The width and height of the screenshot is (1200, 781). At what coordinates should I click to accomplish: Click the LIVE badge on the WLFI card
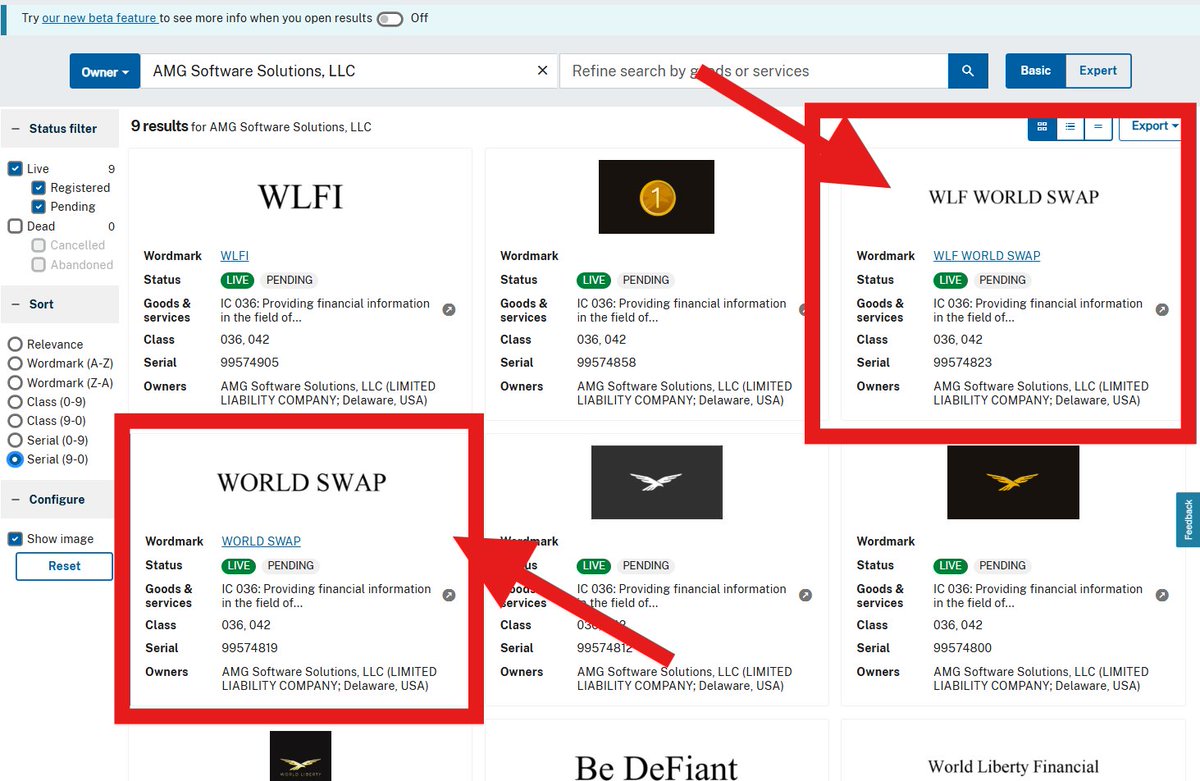237,280
